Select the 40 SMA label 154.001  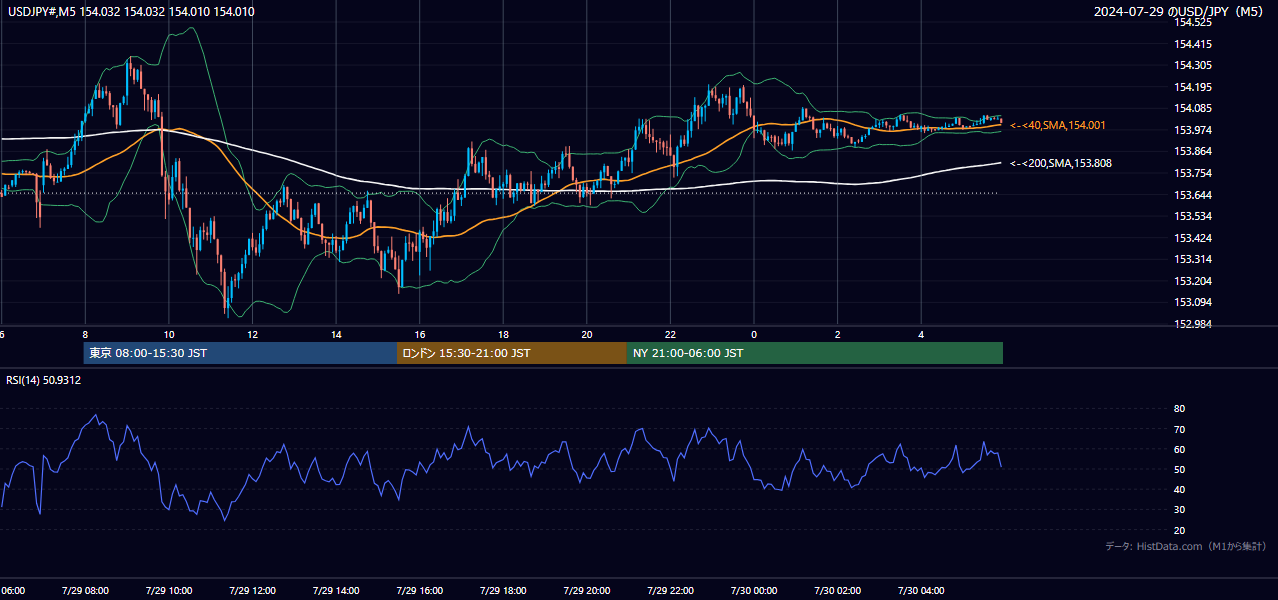tap(1058, 125)
